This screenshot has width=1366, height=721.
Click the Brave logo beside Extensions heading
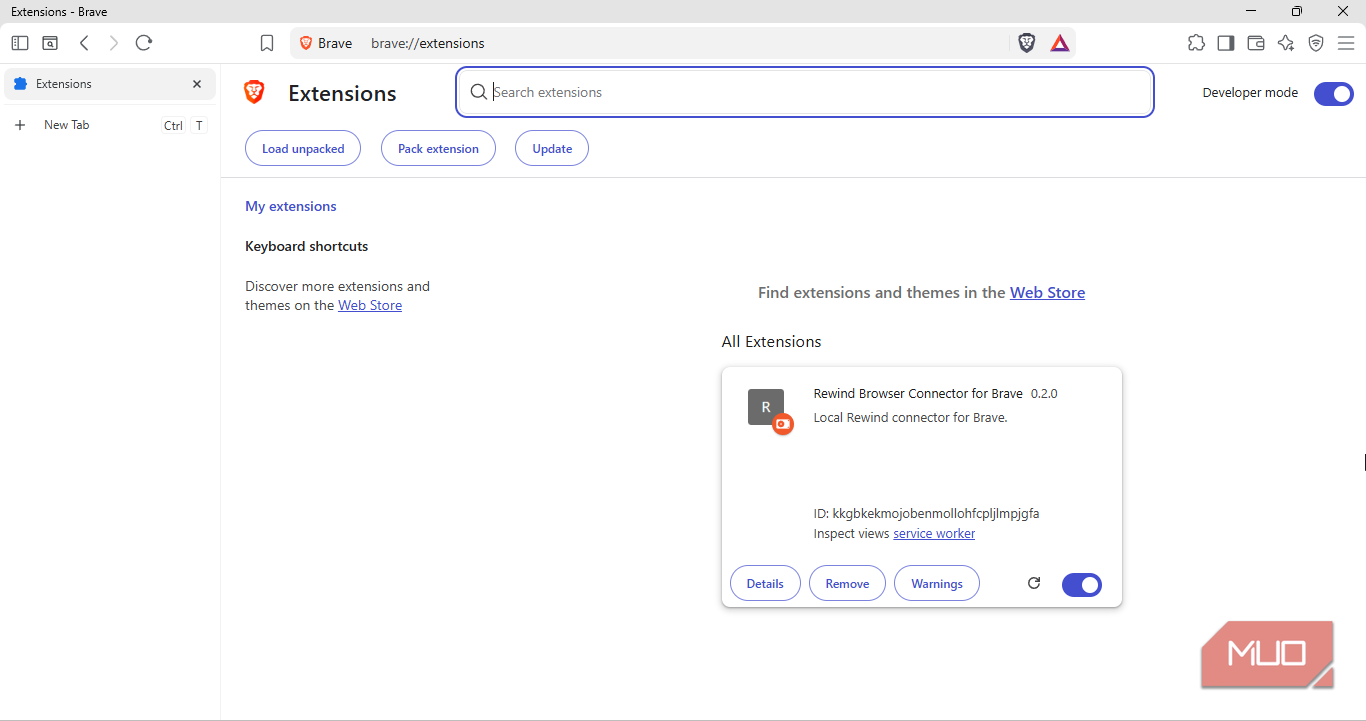click(255, 93)
